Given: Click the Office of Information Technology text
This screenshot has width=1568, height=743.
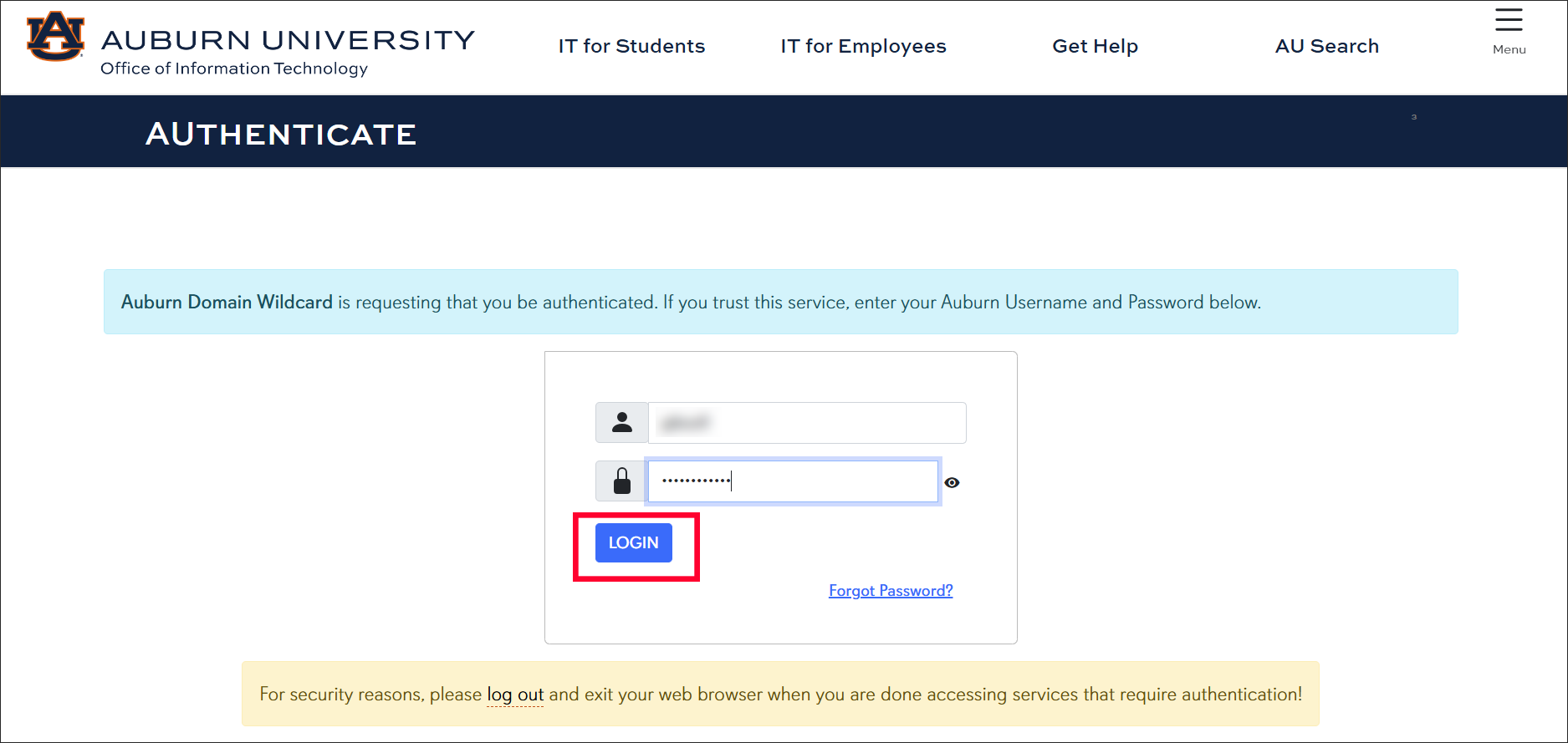Looking at the screenshot, I should click(x=232, y=69).
